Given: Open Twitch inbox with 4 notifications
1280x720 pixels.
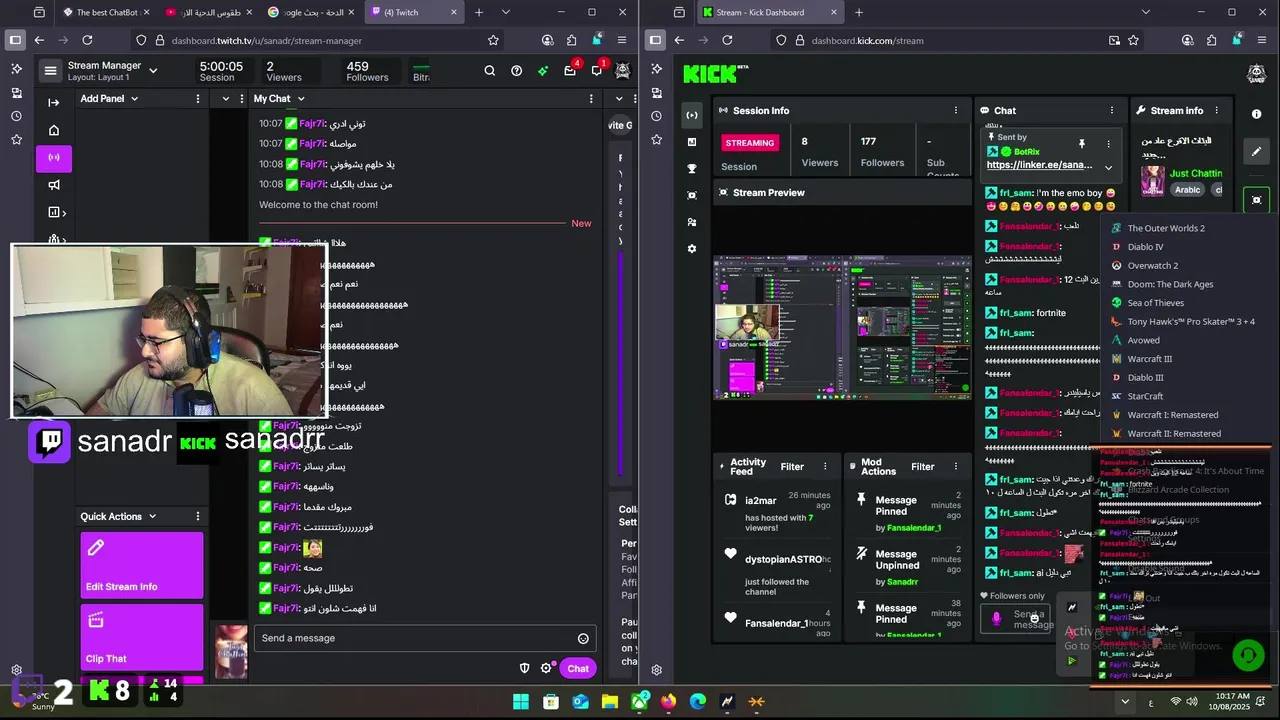Looking at the screenshot, I should tap(570, 71).
